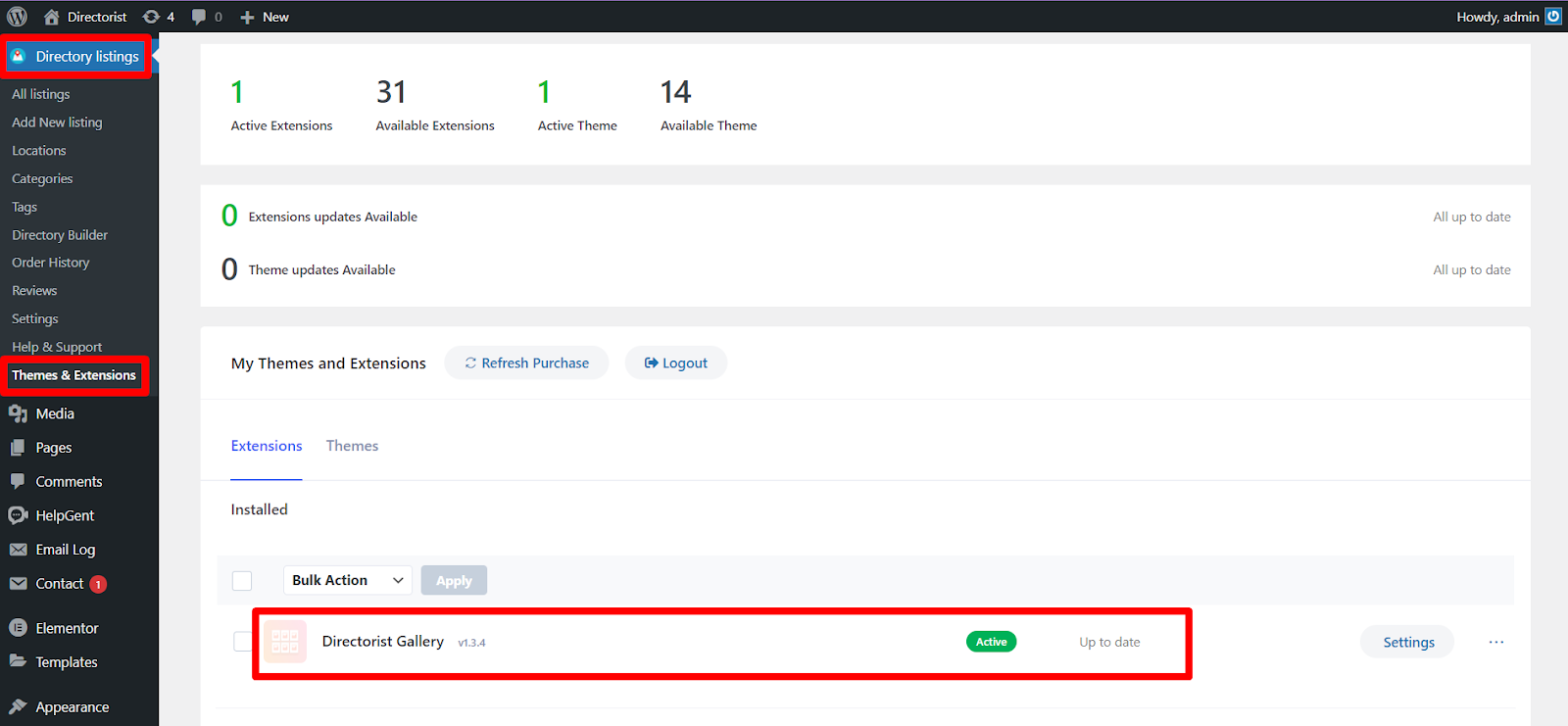Image resolution: width=1568 pixels, height=726 pixels.
Task: Open Categories menu item
Action: (x=42, y=179)
